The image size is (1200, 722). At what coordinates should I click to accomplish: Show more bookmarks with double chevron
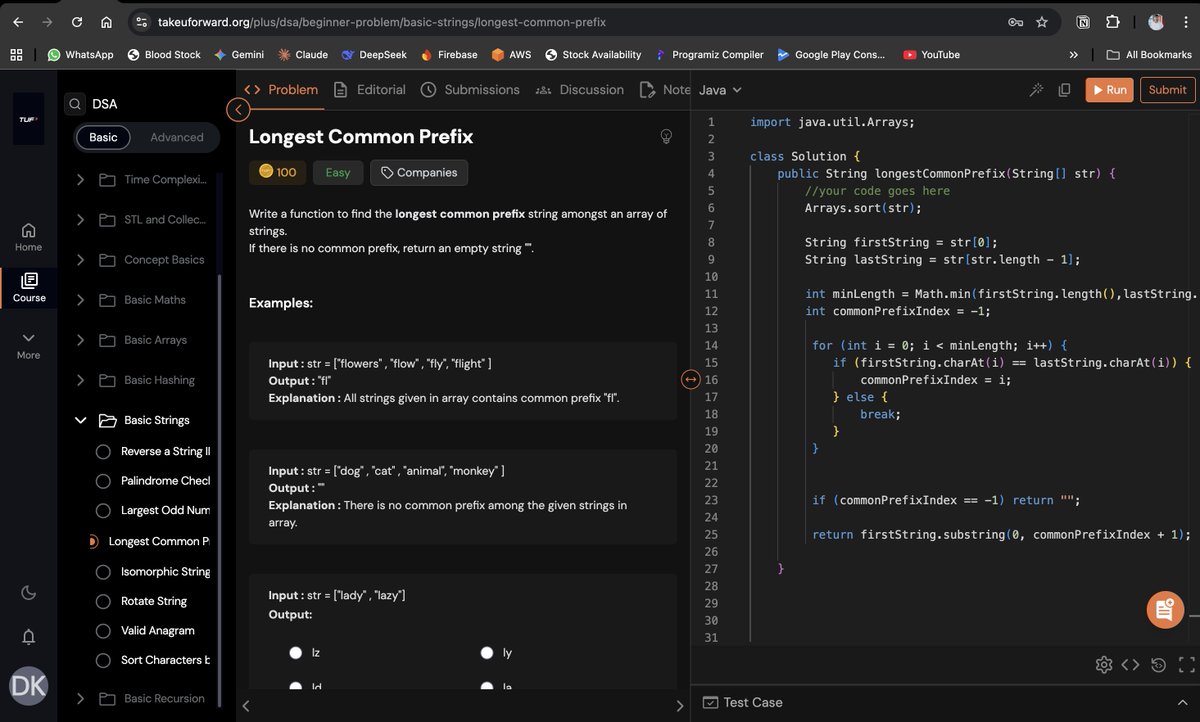pyautogui.click(x=1073, y=54)
